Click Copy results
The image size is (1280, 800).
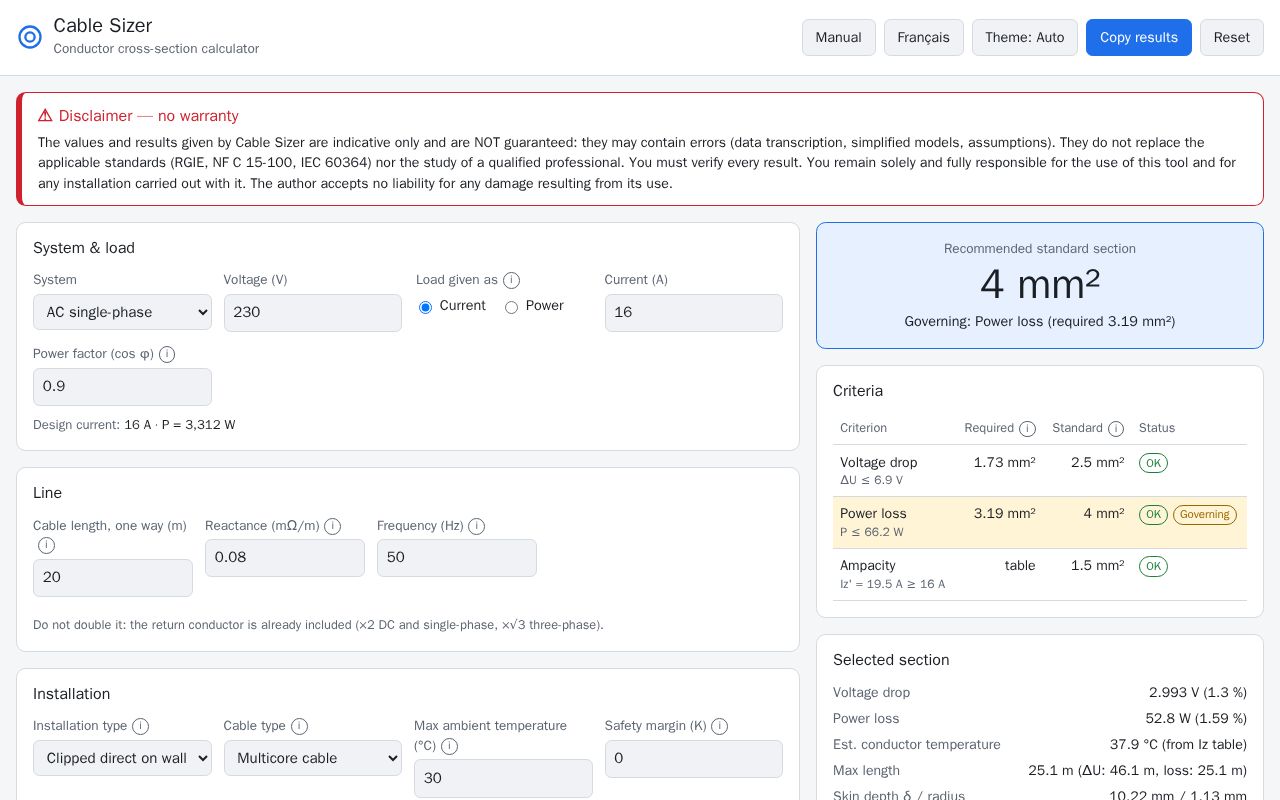coord(1139,37)
